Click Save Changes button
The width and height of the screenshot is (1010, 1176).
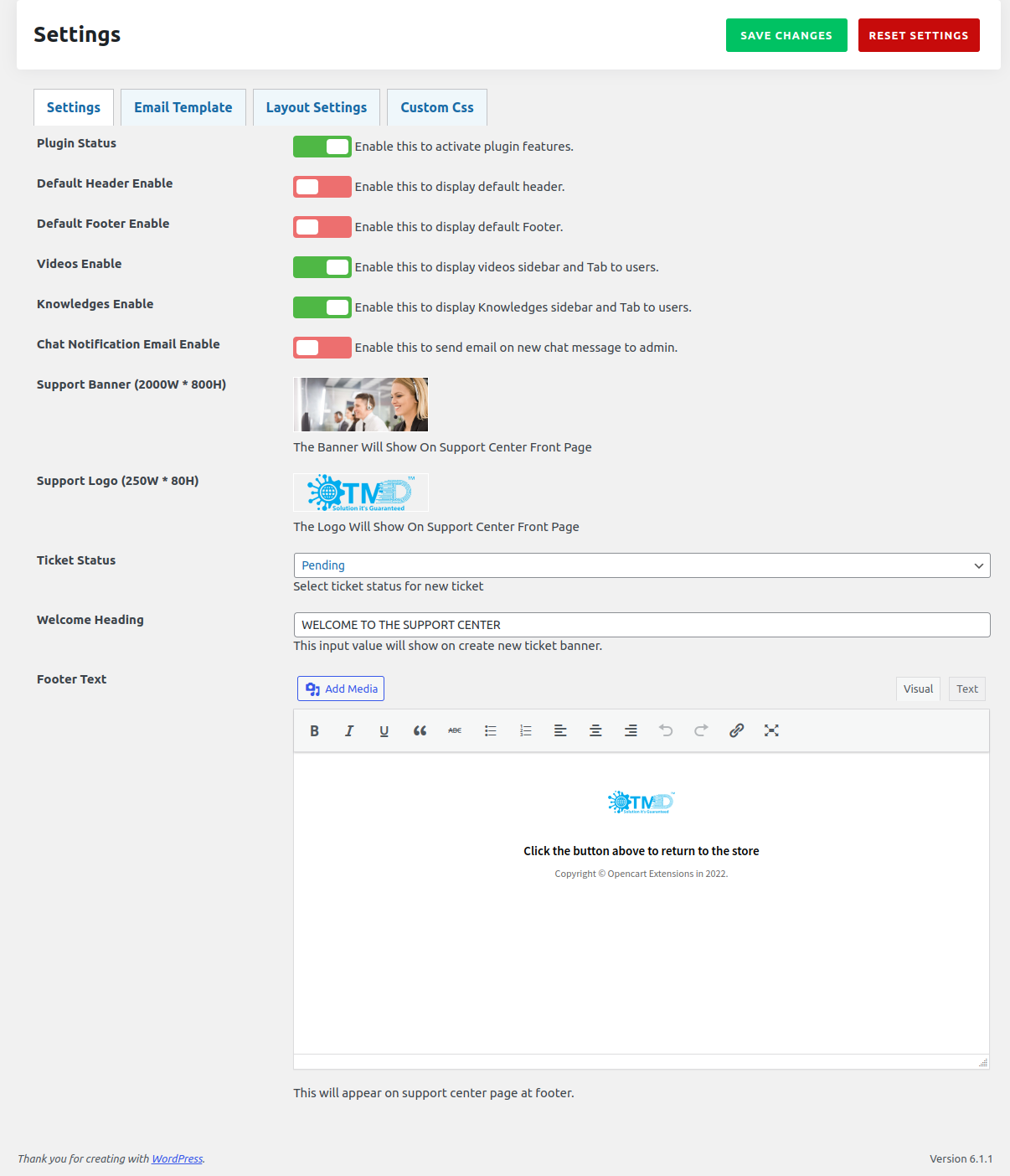[786, 35]
